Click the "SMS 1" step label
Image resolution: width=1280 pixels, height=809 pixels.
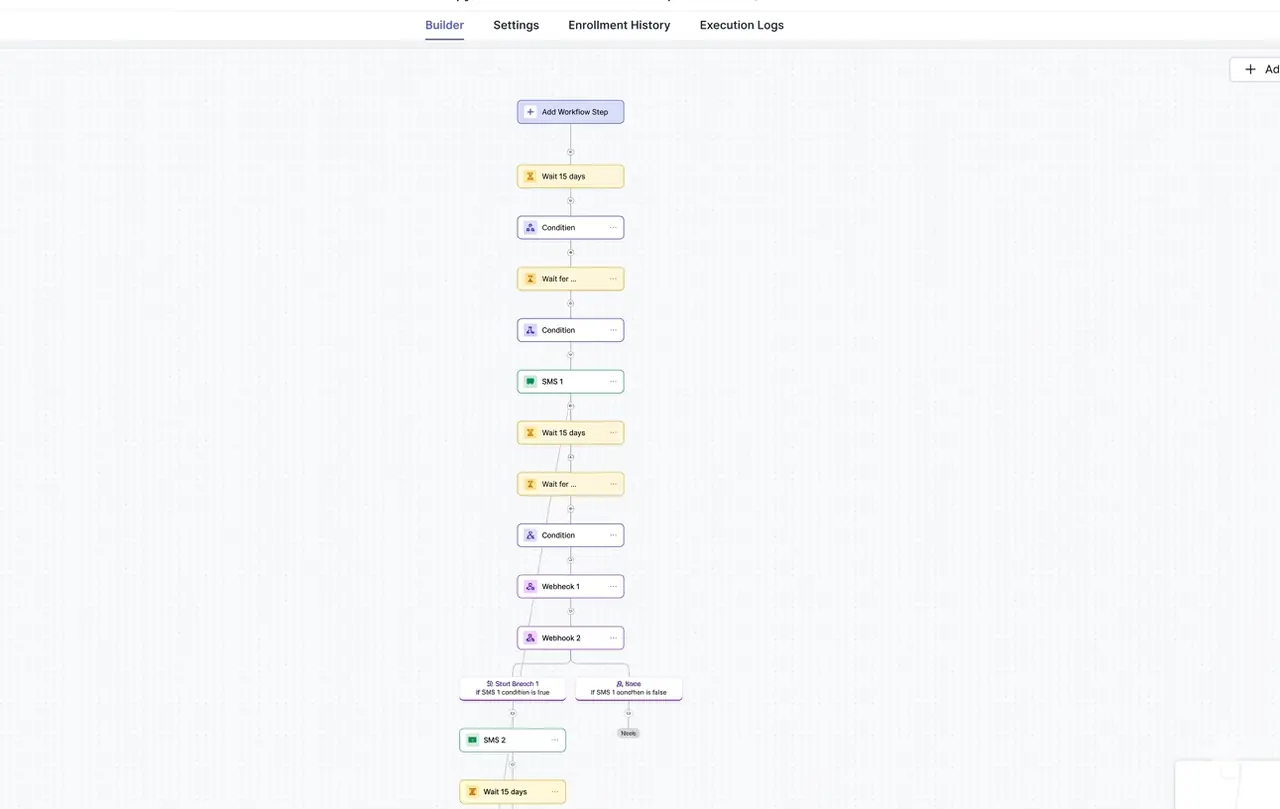(x=552, y=382)
